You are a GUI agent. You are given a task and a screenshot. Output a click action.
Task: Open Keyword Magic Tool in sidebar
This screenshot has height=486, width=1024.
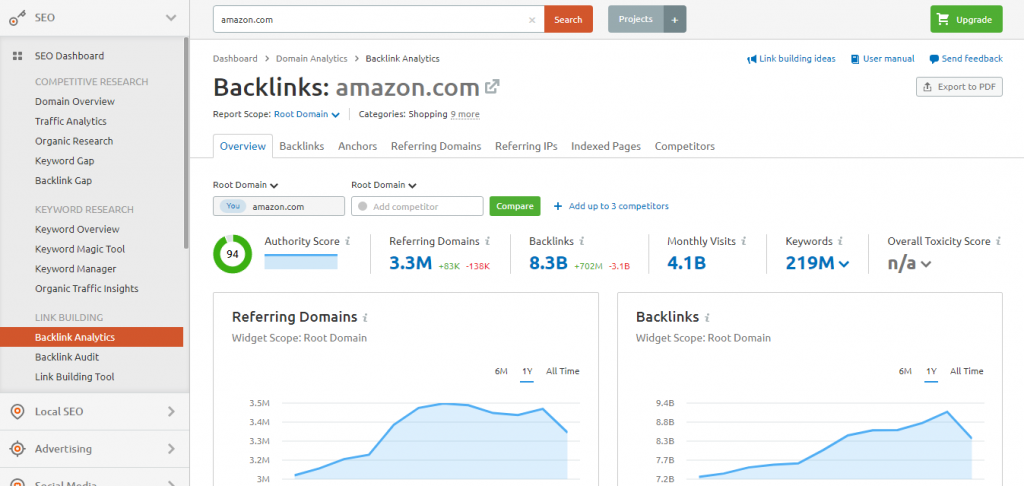coord(80,249)
